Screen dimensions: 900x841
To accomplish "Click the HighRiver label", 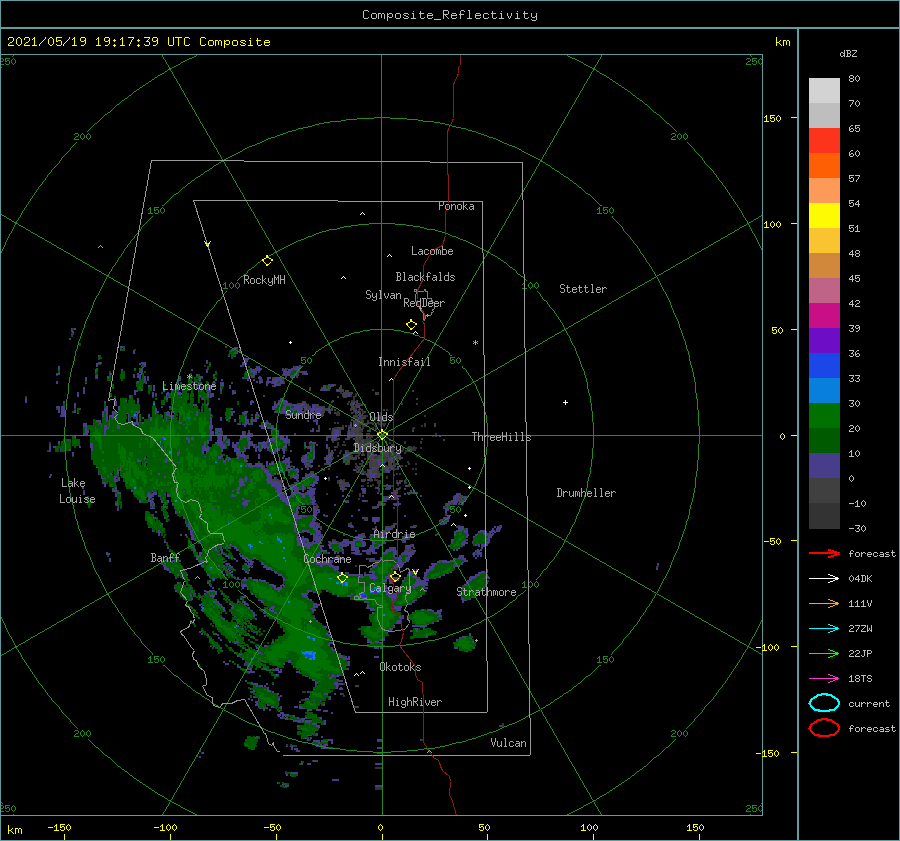I will coord(415,702).
